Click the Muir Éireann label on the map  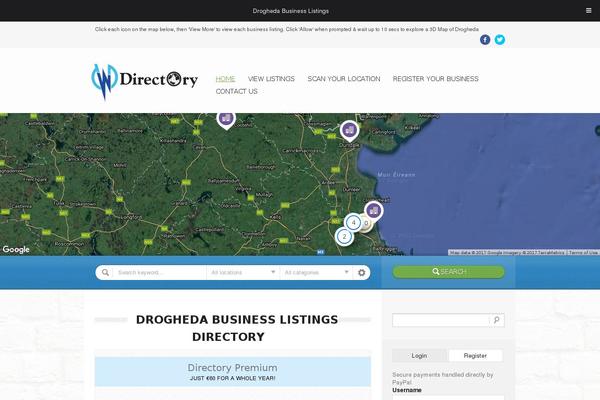[x=396, y=175]
